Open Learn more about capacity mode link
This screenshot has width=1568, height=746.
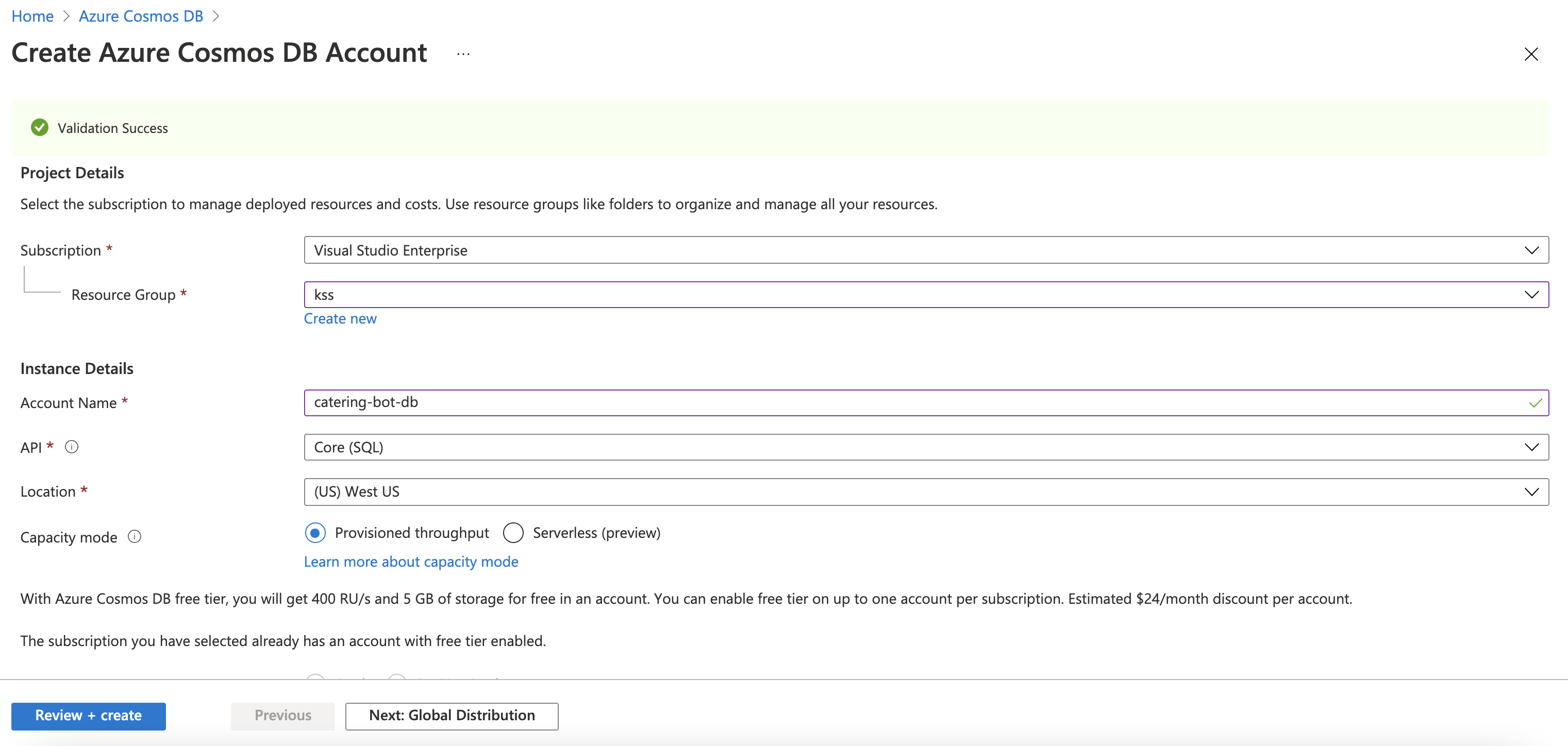(411, 562)
